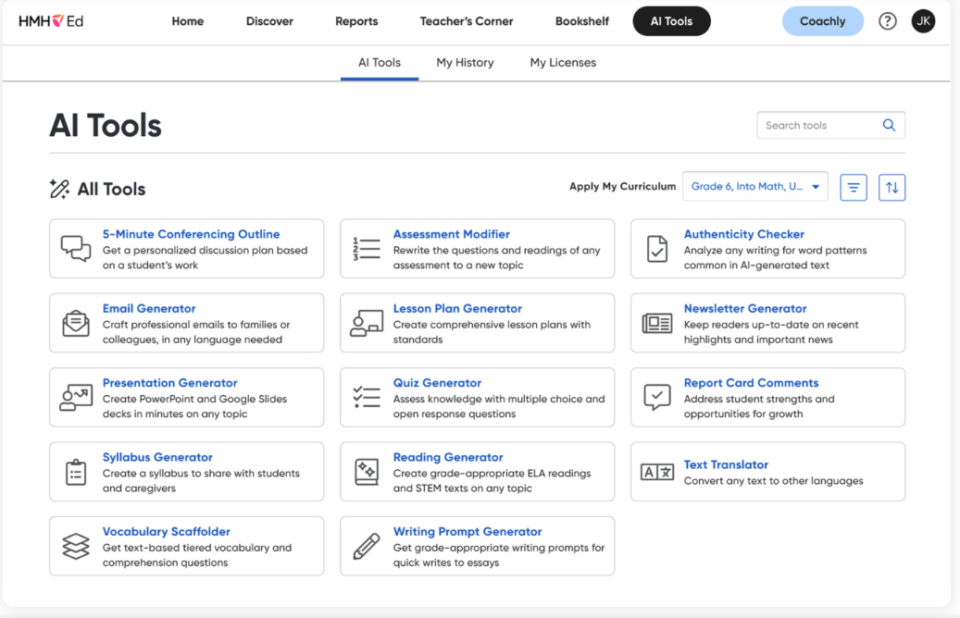Image resolution: width=960 pixels, height=618 pixels.
Task: Click the Newsletter Generator newspaper icon
Action: tap(657, 323)
